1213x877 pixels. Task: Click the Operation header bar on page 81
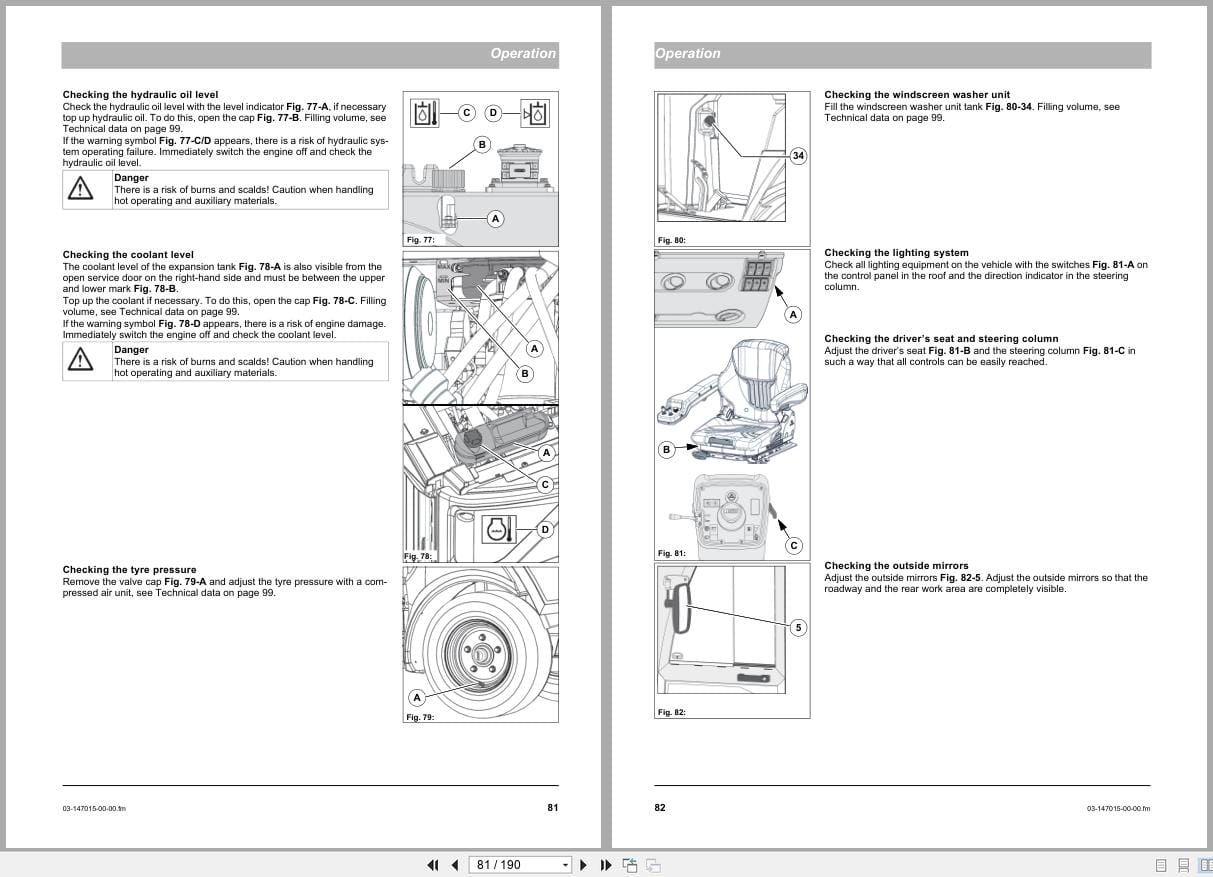point(310,54)
